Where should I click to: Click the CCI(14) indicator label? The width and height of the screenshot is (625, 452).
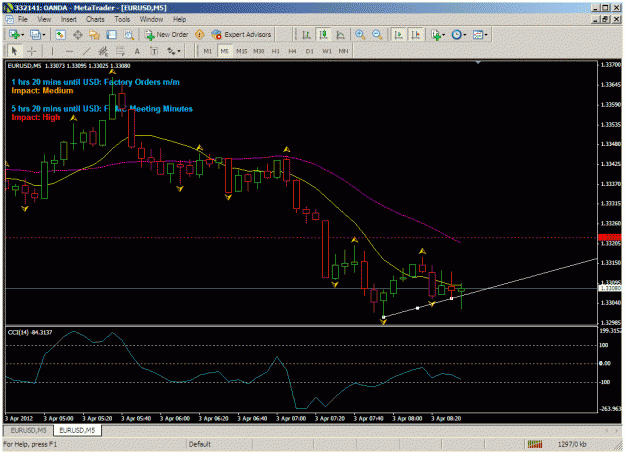point(30,332)
